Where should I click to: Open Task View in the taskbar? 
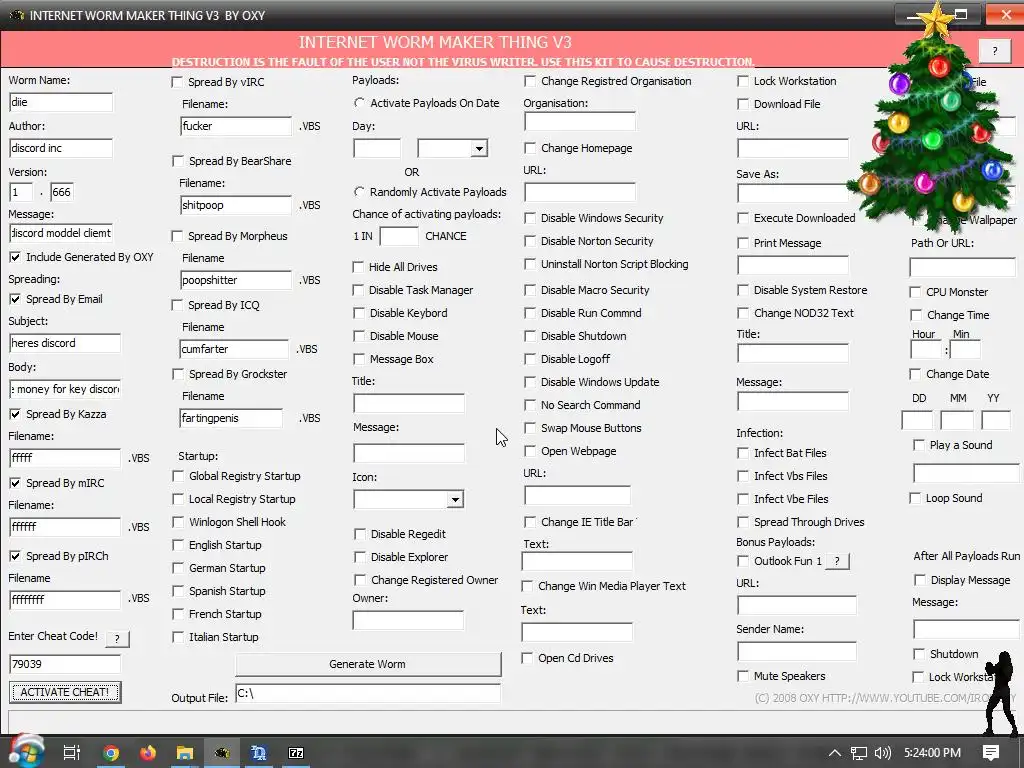coord(71,753)
